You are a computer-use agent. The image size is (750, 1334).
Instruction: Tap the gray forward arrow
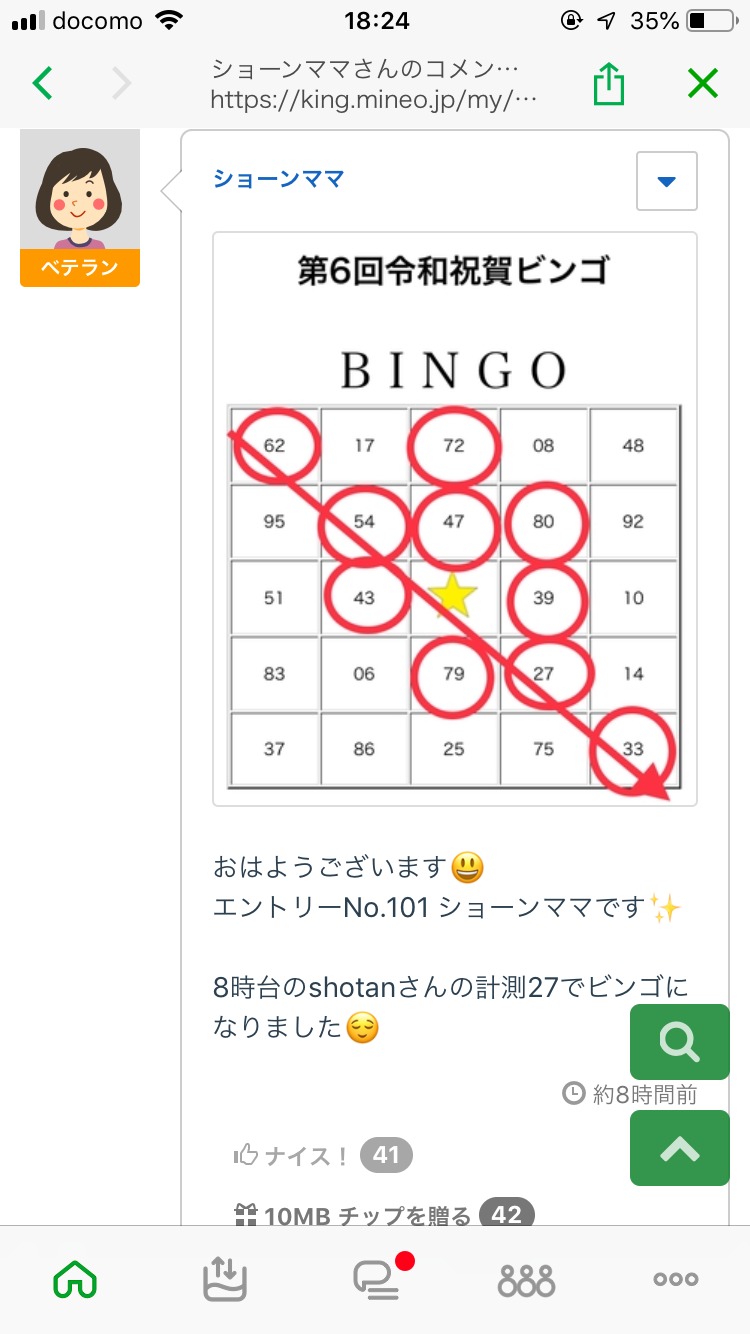click(x=121, y=84)
